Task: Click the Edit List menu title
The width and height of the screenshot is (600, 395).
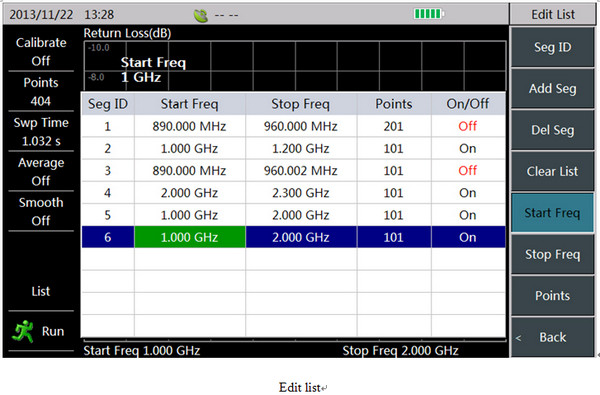Action: (553, 15)
